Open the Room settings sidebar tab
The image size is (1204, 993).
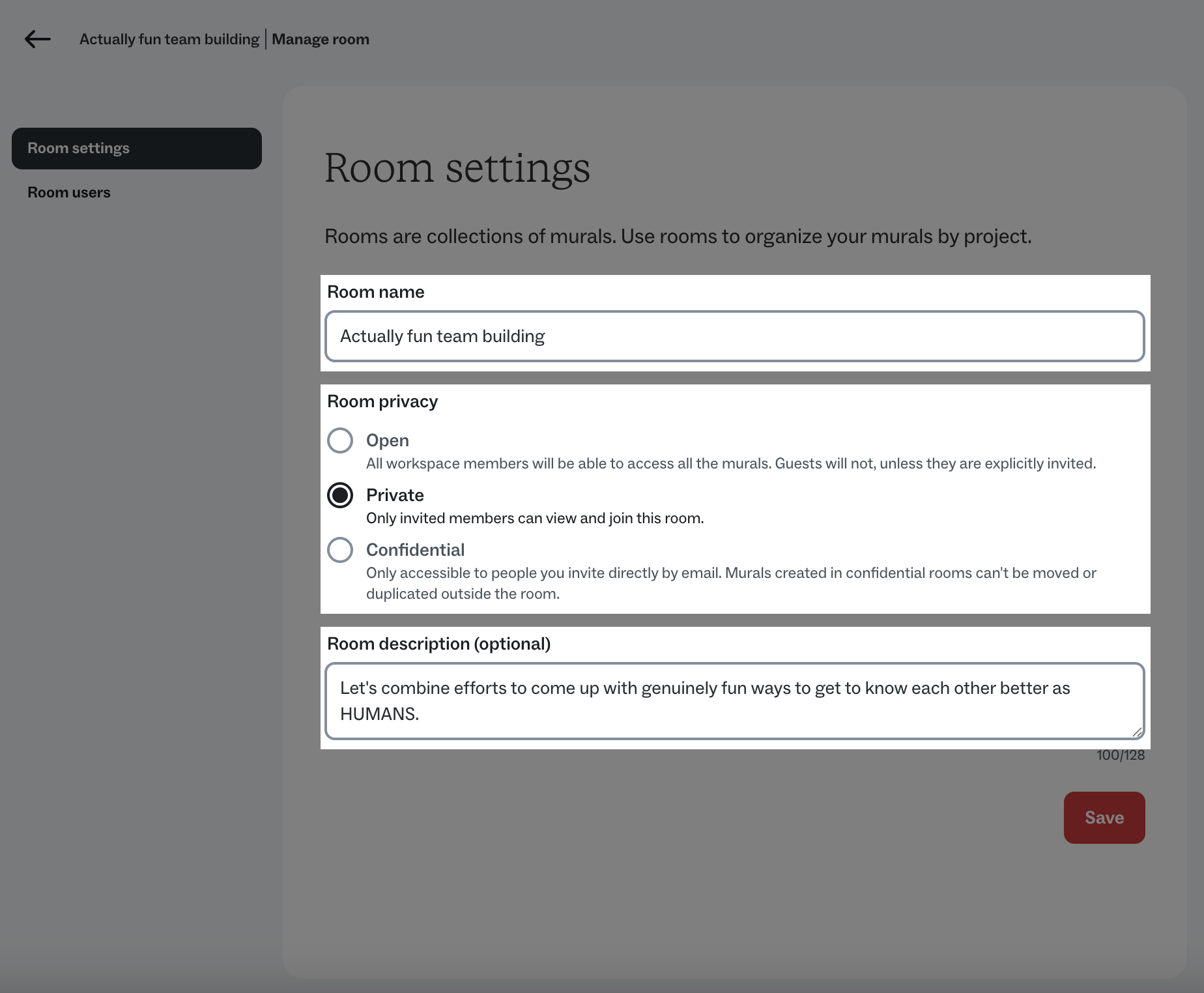[137, 149]
